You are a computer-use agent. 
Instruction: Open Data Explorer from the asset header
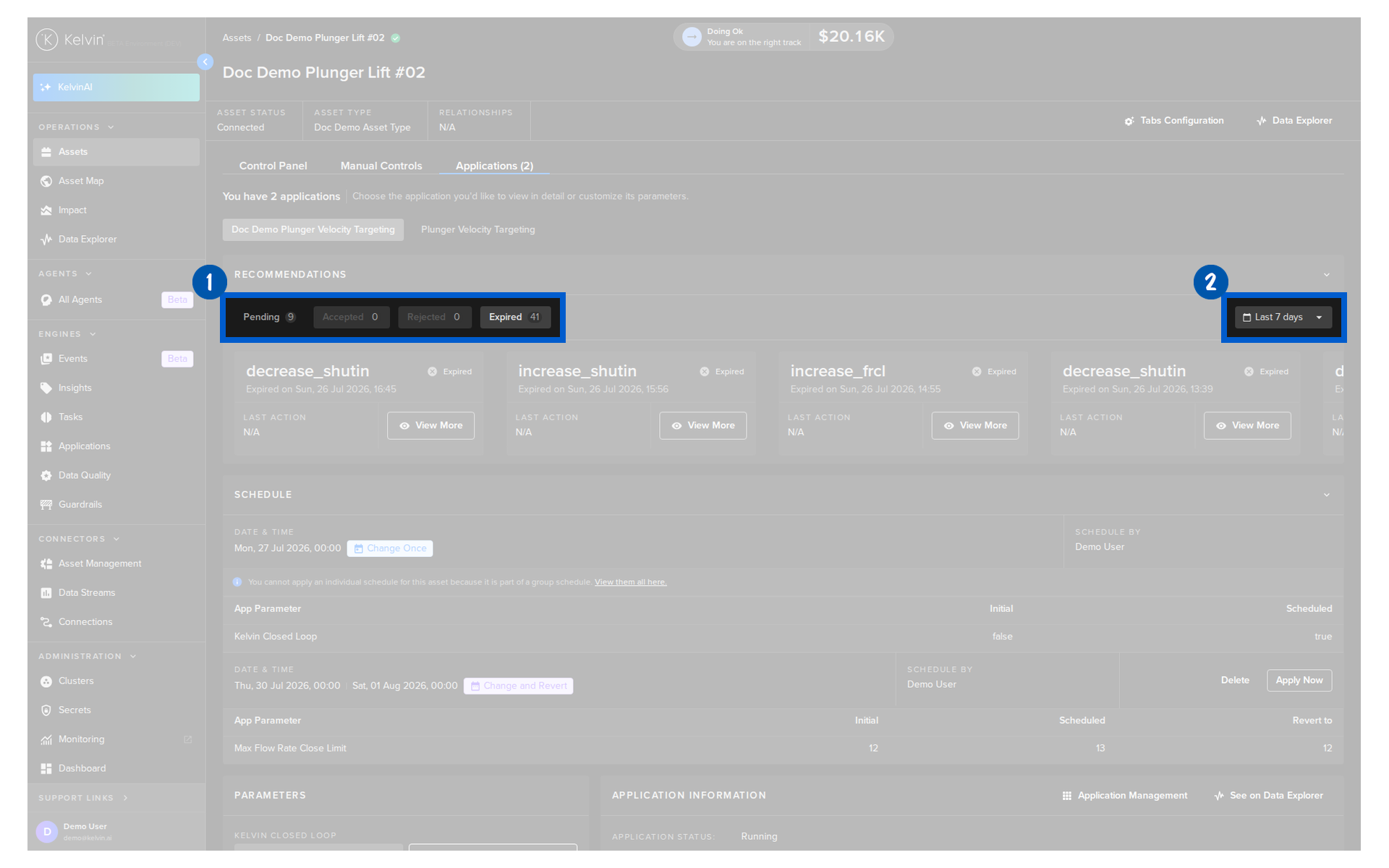(x=1294, y=121)
